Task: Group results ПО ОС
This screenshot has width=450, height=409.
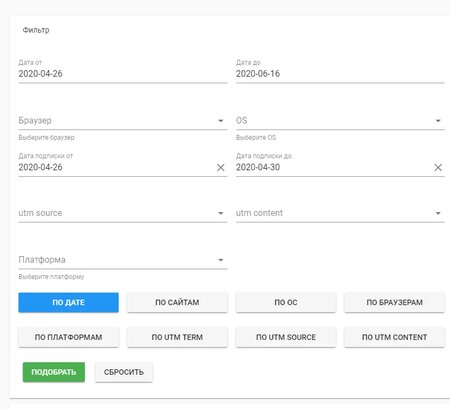Action: click(286, 302)
